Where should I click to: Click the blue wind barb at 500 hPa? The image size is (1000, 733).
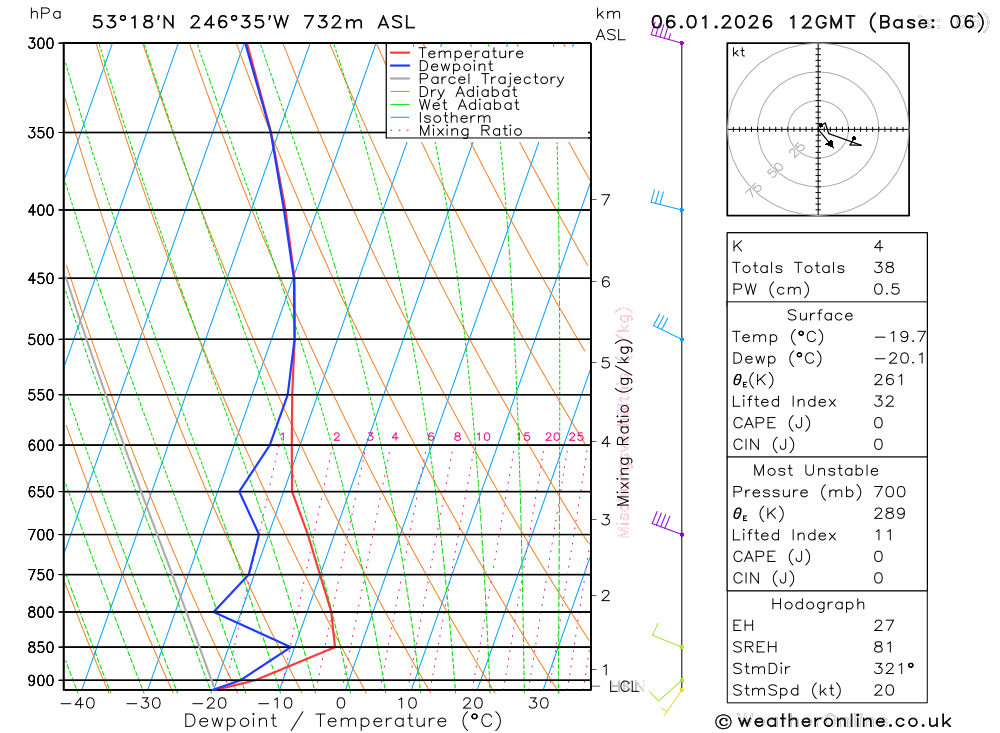668,328
